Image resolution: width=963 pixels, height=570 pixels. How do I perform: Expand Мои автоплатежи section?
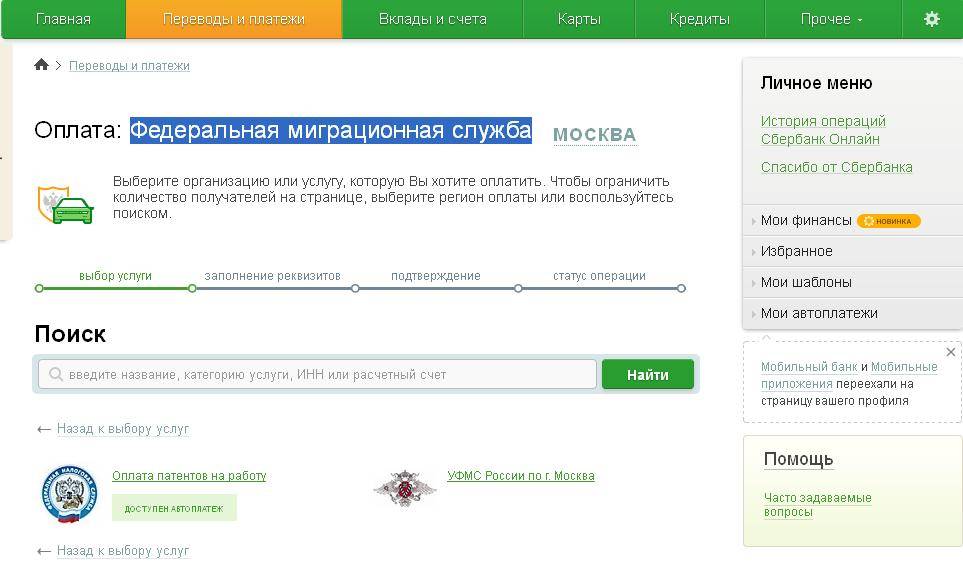click(x=818, y=313)
